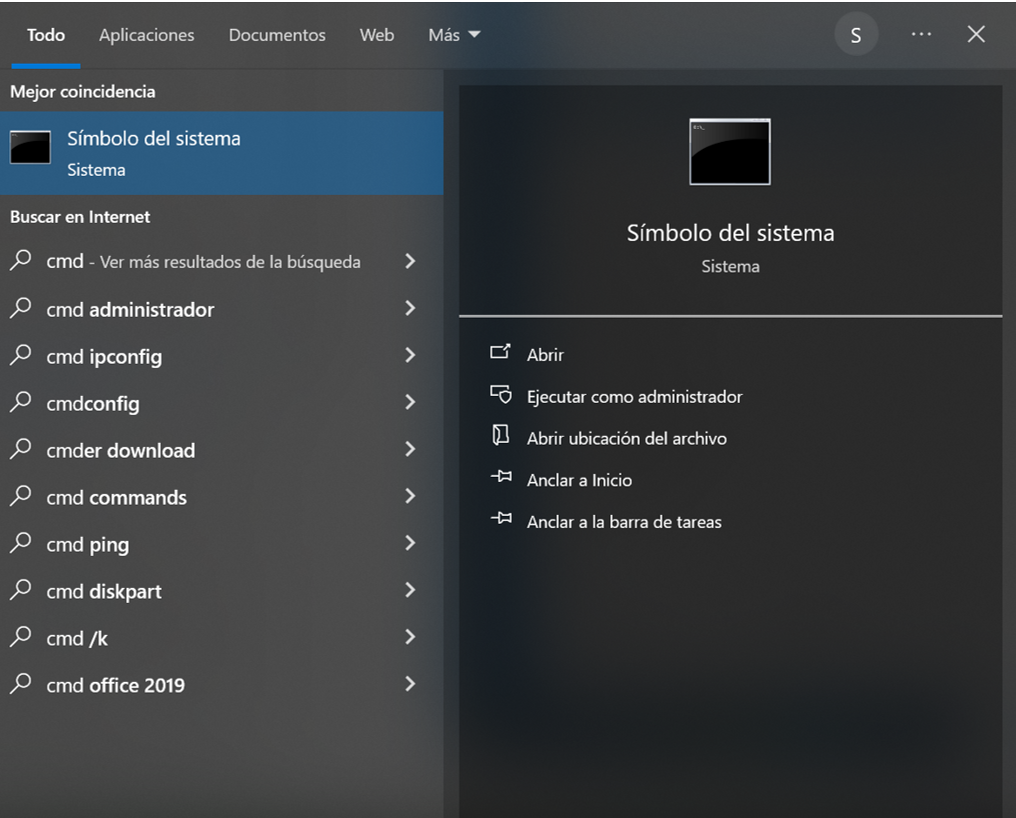Click the magnifier icon beside cmd office 2019

21,683
